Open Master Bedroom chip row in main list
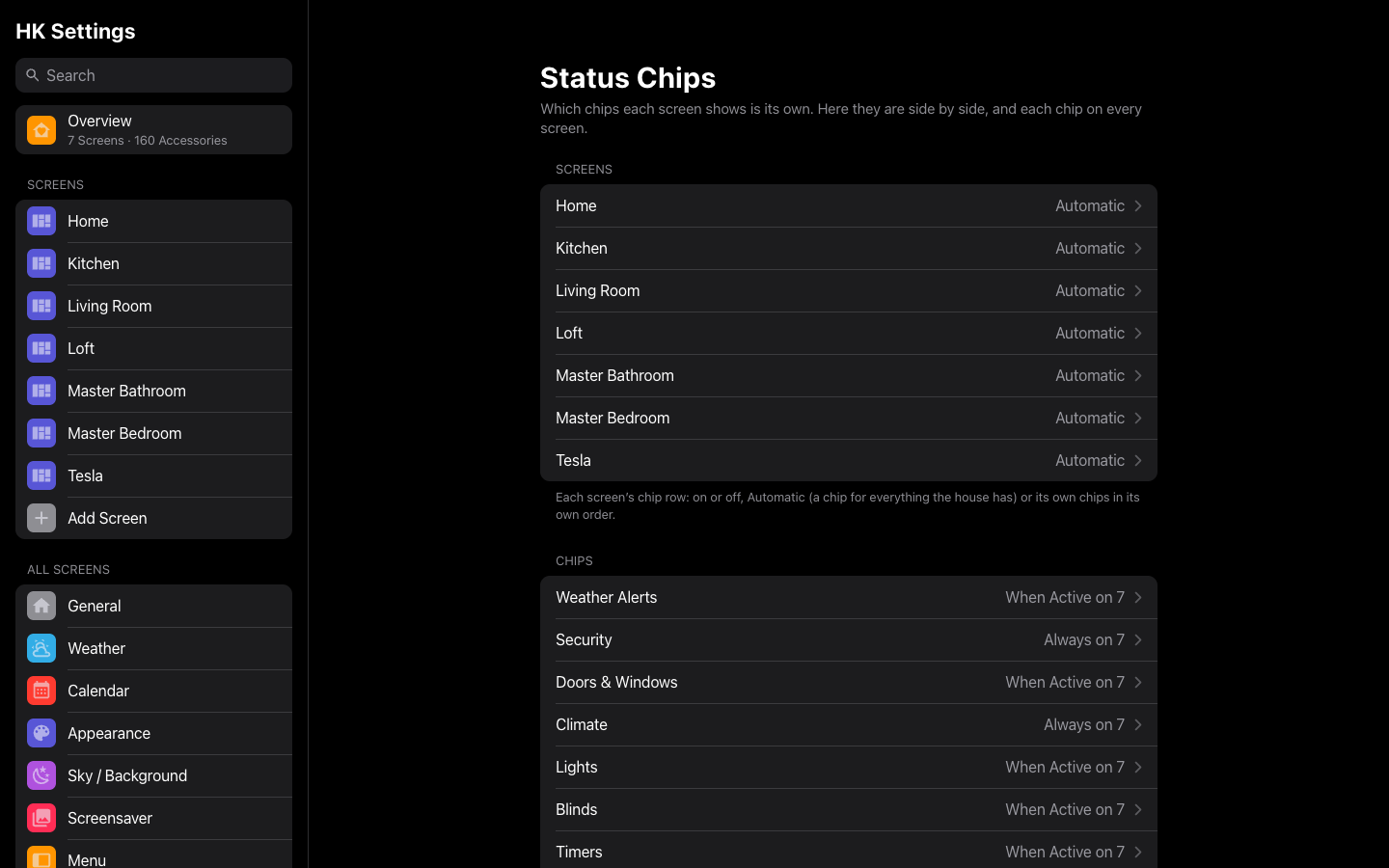1389x868 pixels. tap(849, 418)
